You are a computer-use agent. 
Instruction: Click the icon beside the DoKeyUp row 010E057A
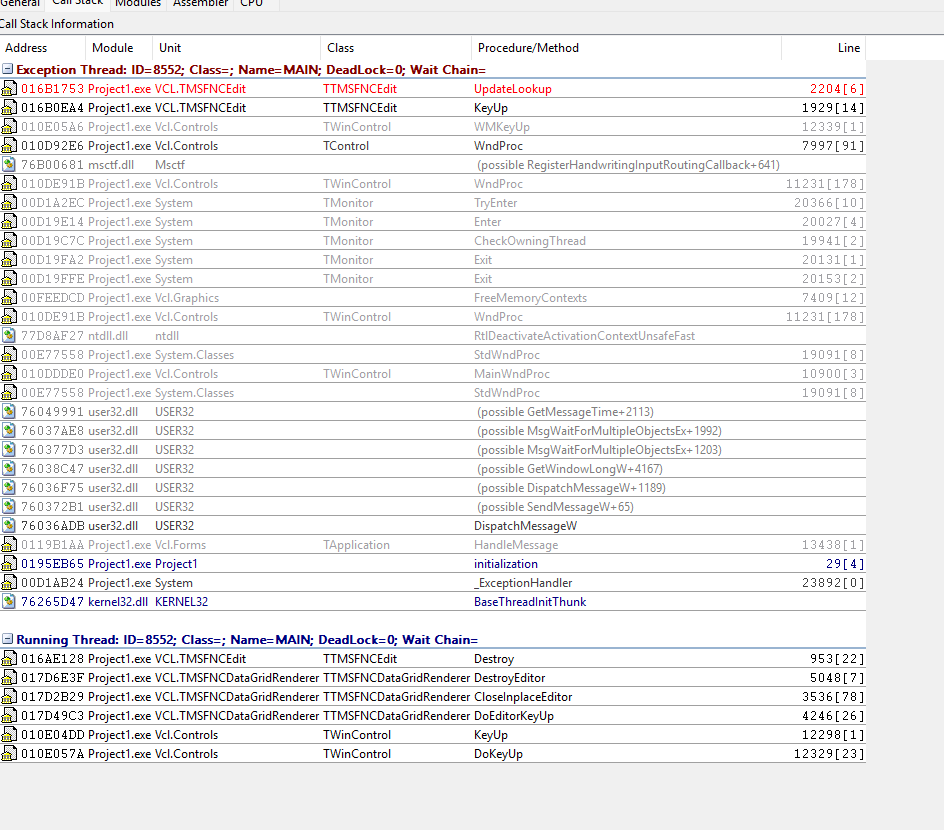[9, 754]
